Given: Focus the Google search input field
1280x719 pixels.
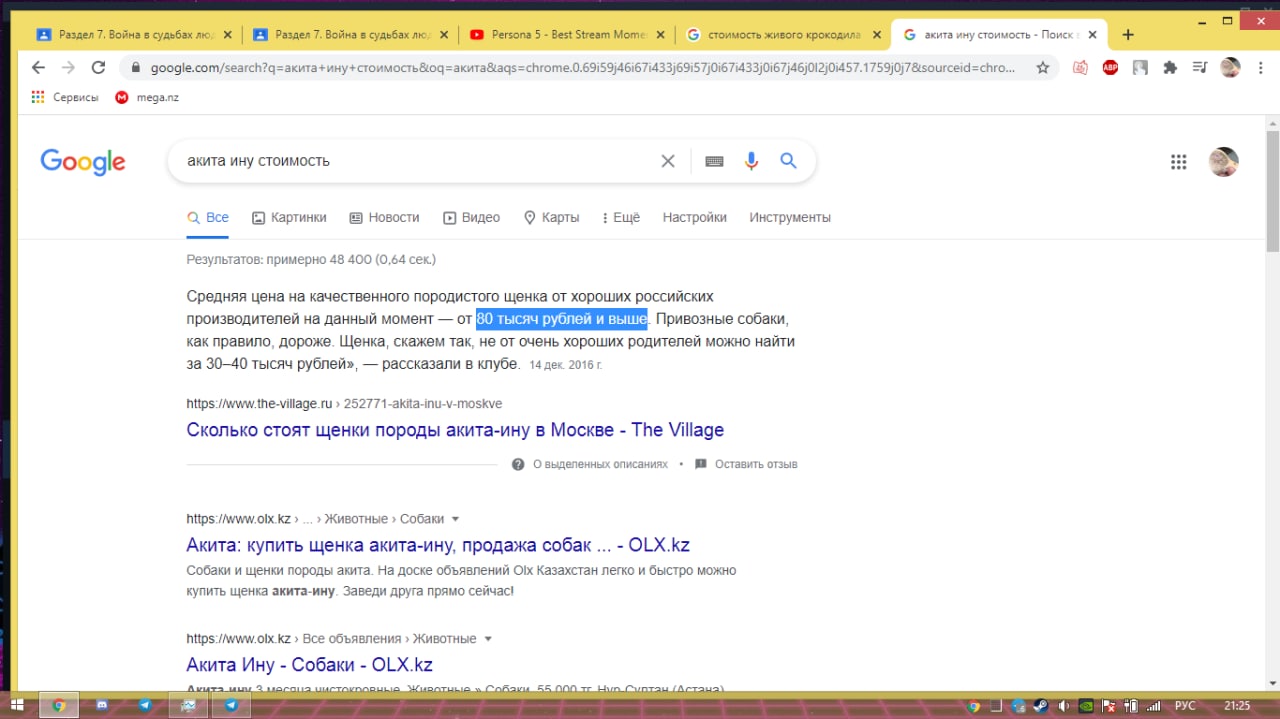Looking at the screenshot, I should 415,161.
